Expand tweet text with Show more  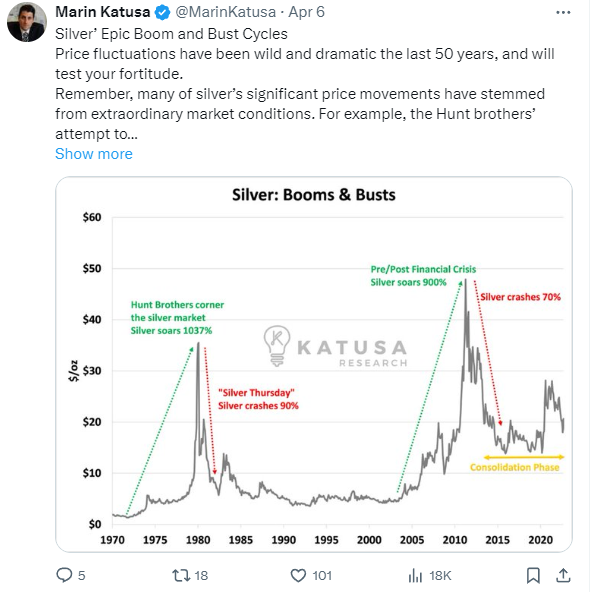coord(94,154)
